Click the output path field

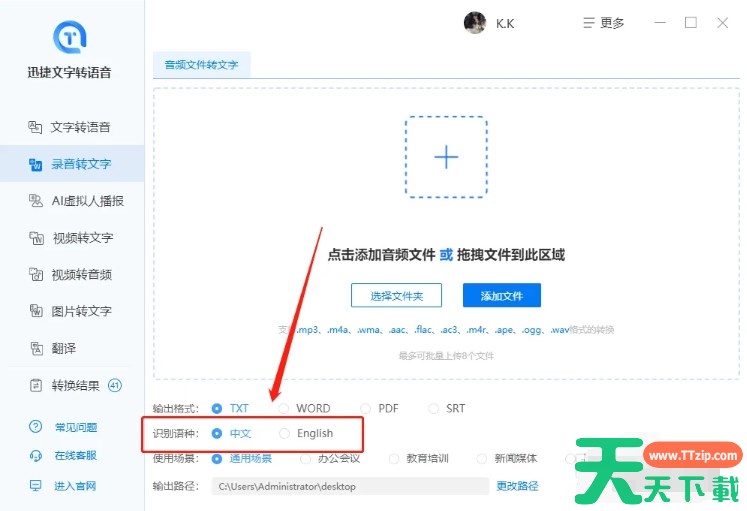[350, 486]
